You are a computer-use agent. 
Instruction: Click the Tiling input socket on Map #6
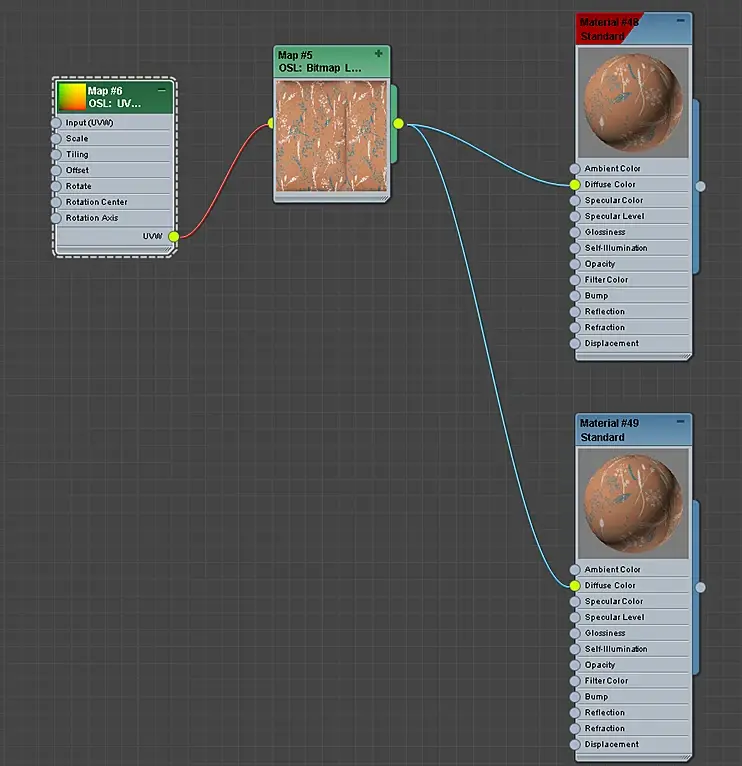56,154
